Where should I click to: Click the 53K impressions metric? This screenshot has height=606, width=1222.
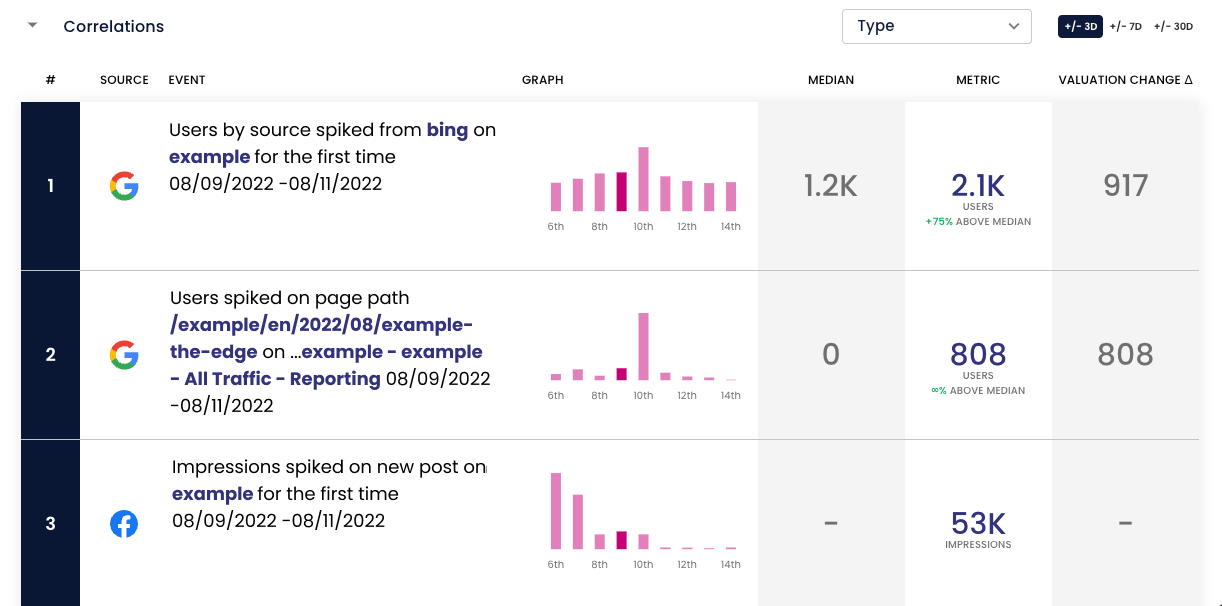click(x=978, y=524)
